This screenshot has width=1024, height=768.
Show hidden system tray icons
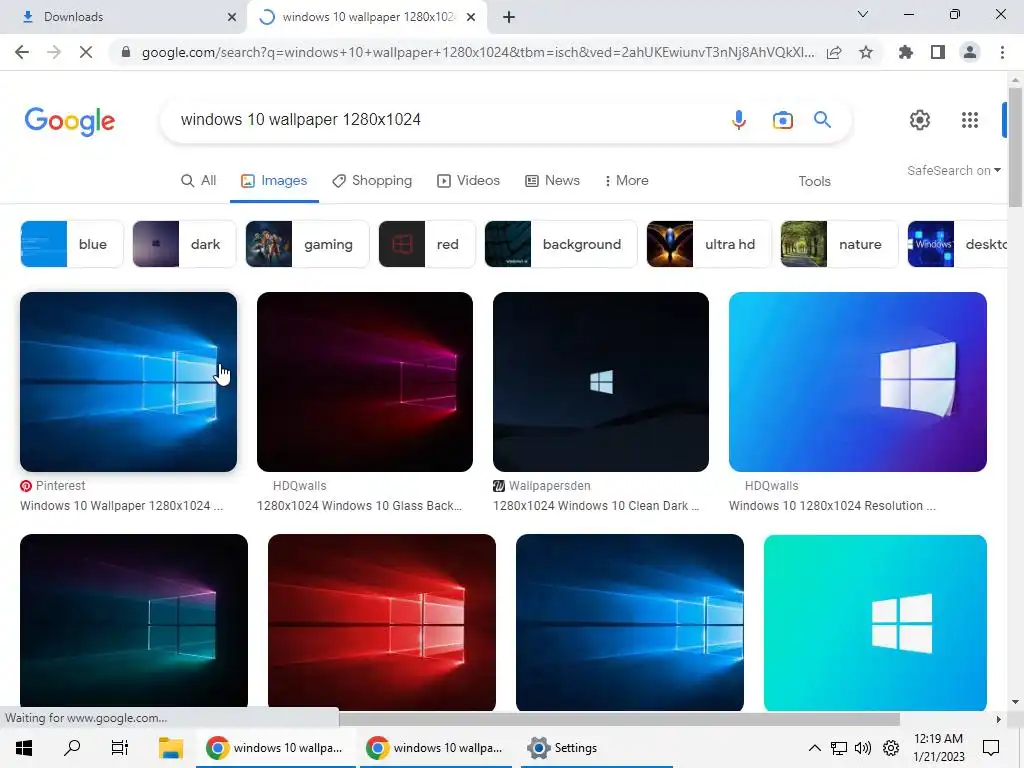click(814, 748)
